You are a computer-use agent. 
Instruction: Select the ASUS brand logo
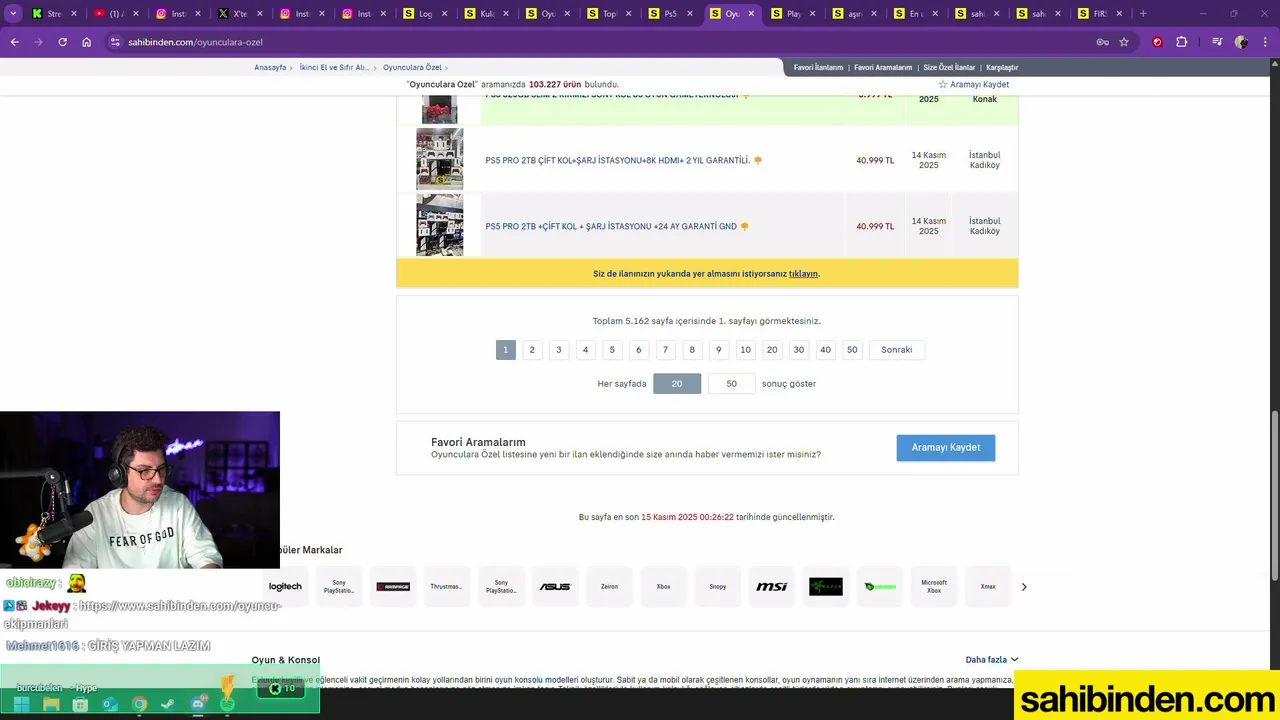[x=555, y=587]
